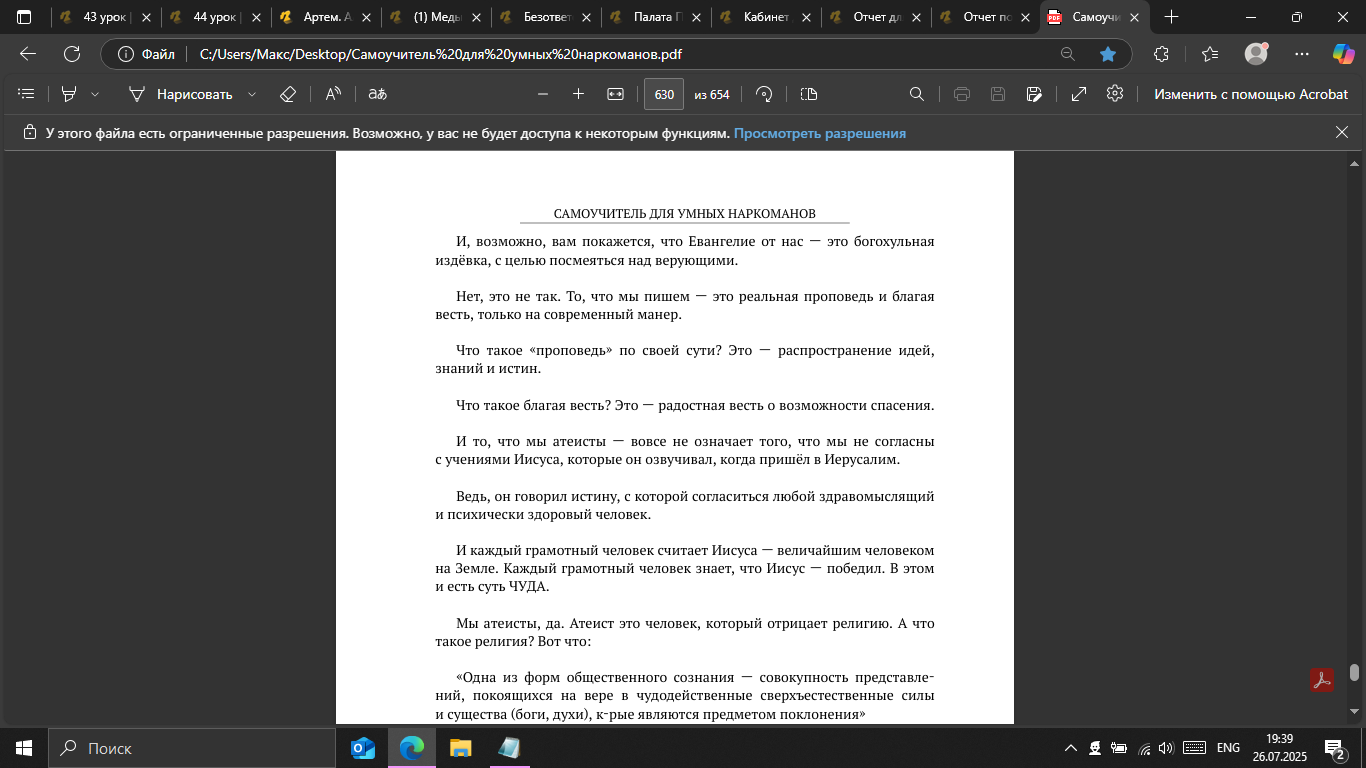Dismiss the restricted permissions notification bar
The width and height of the screenshot is (1366, 768).
pos(1342,132)
